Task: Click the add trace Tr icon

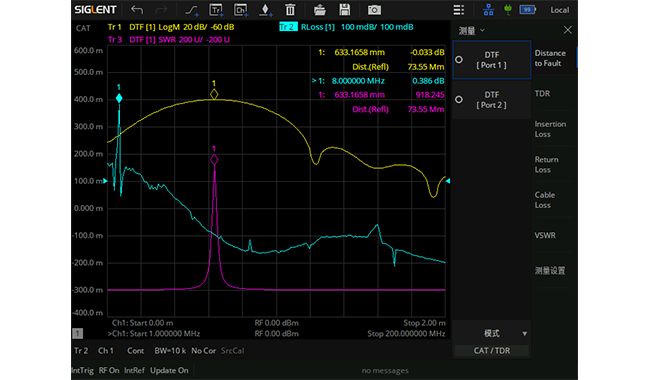Action: [x=216, y=10]
